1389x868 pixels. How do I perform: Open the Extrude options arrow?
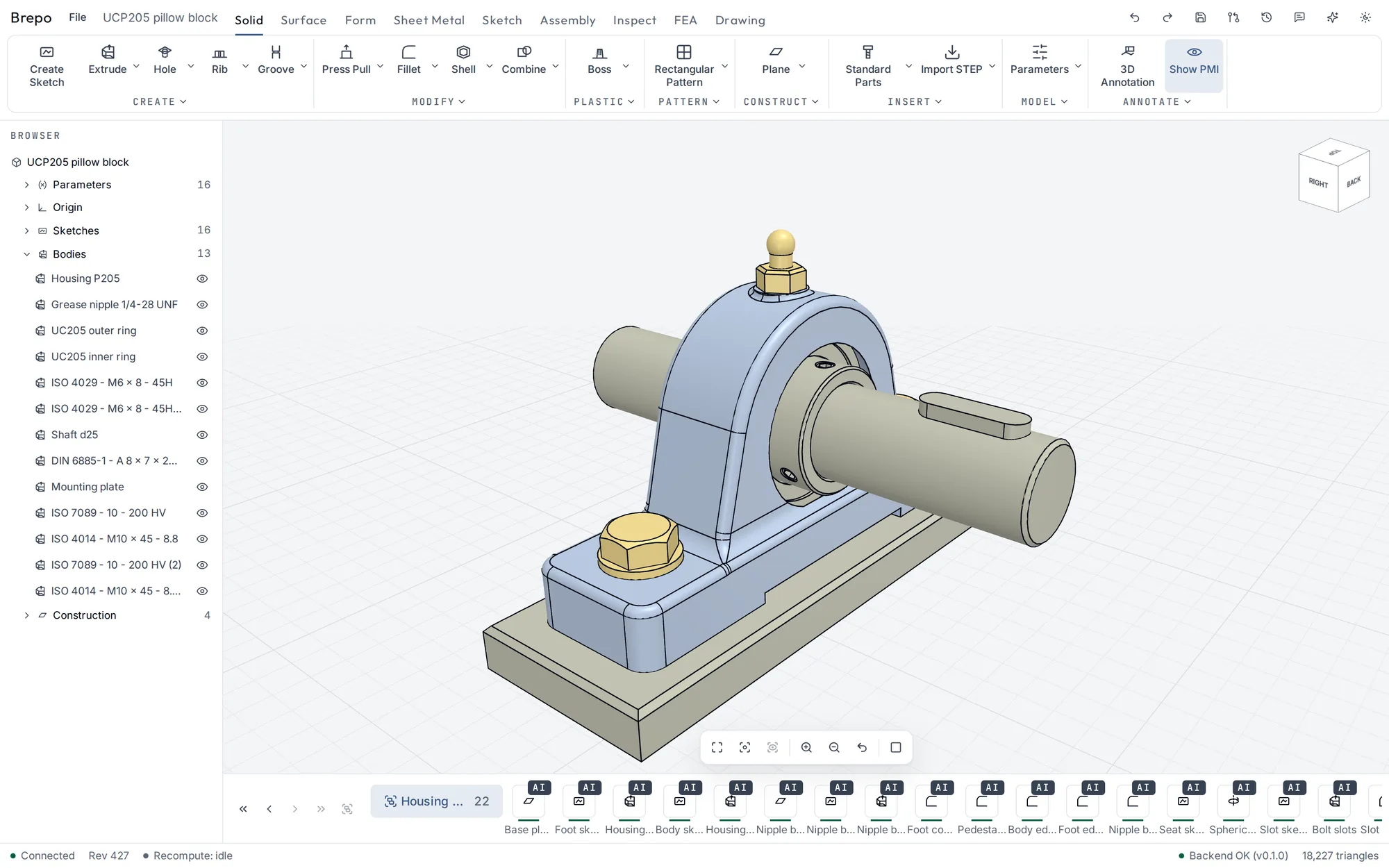click(136, 66)
